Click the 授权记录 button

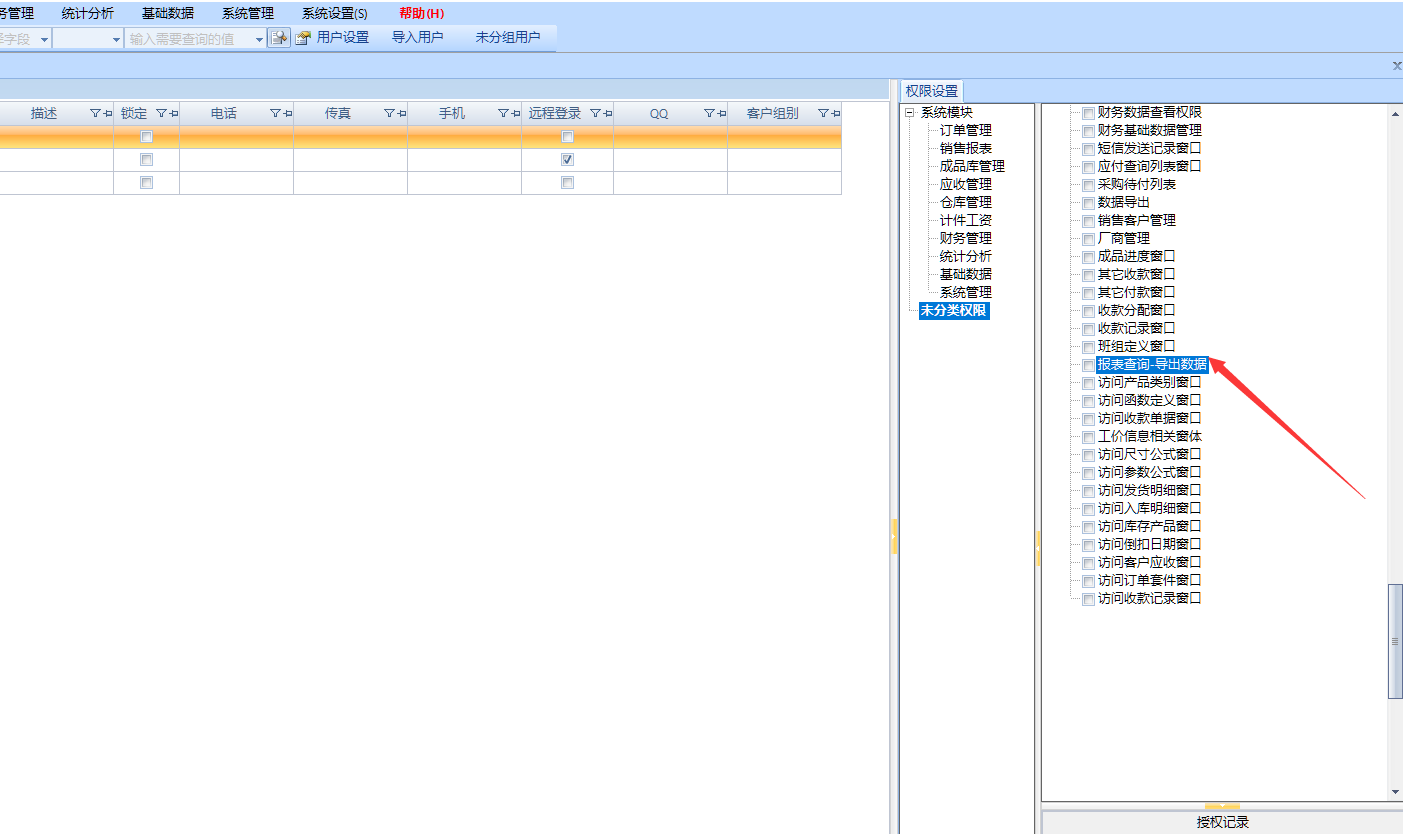point(1222,822)
